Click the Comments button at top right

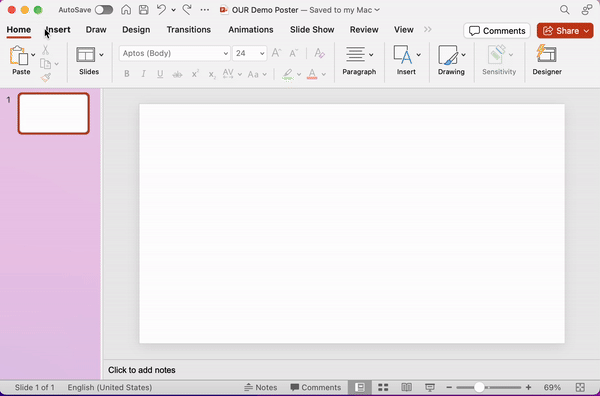[x=497, y=31]
